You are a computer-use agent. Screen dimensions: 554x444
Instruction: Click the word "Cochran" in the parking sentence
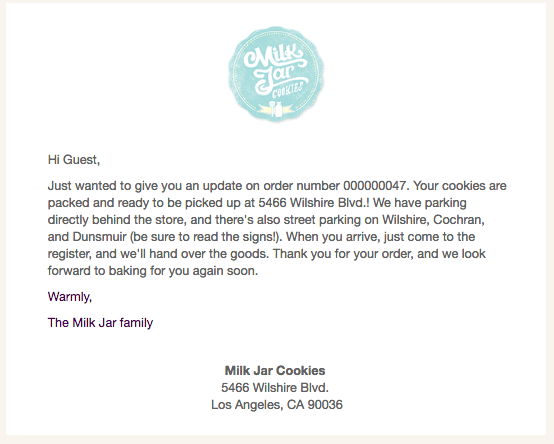tap(457, 220)
